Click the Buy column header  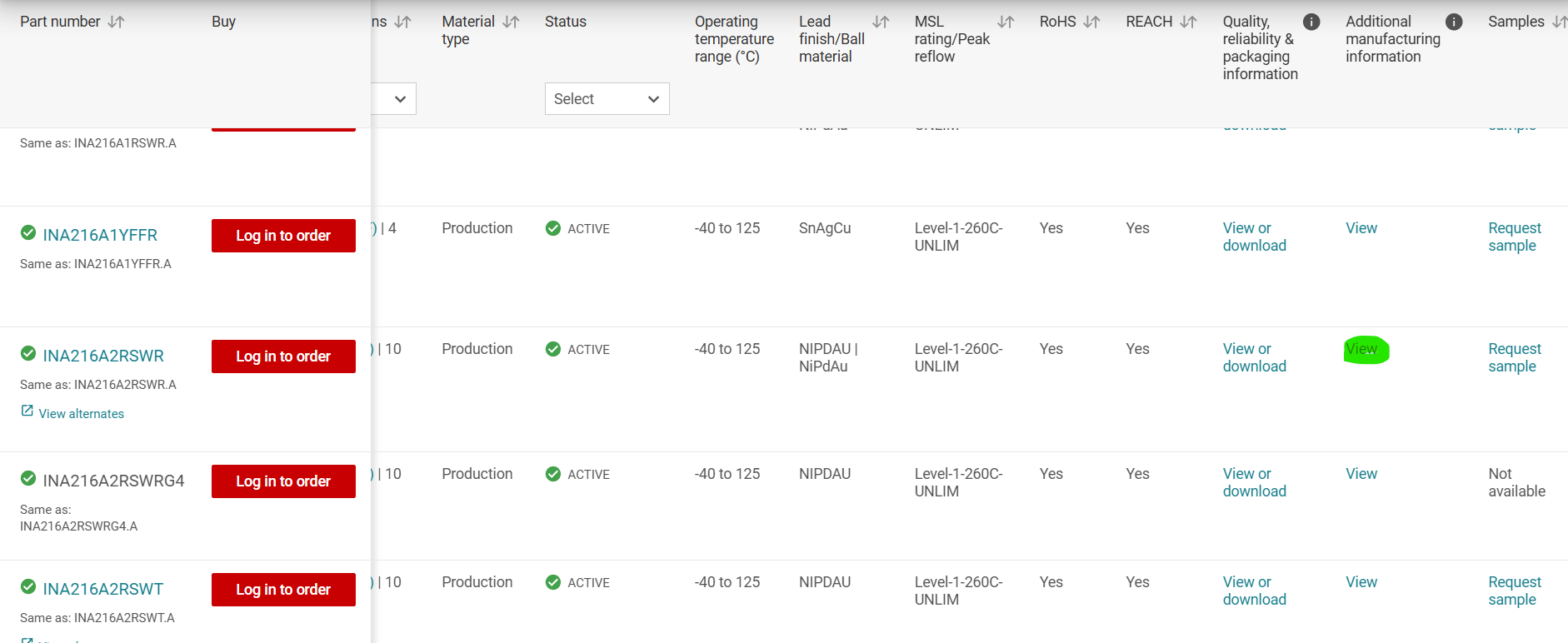pyautogui.click(x=223, y=22)
